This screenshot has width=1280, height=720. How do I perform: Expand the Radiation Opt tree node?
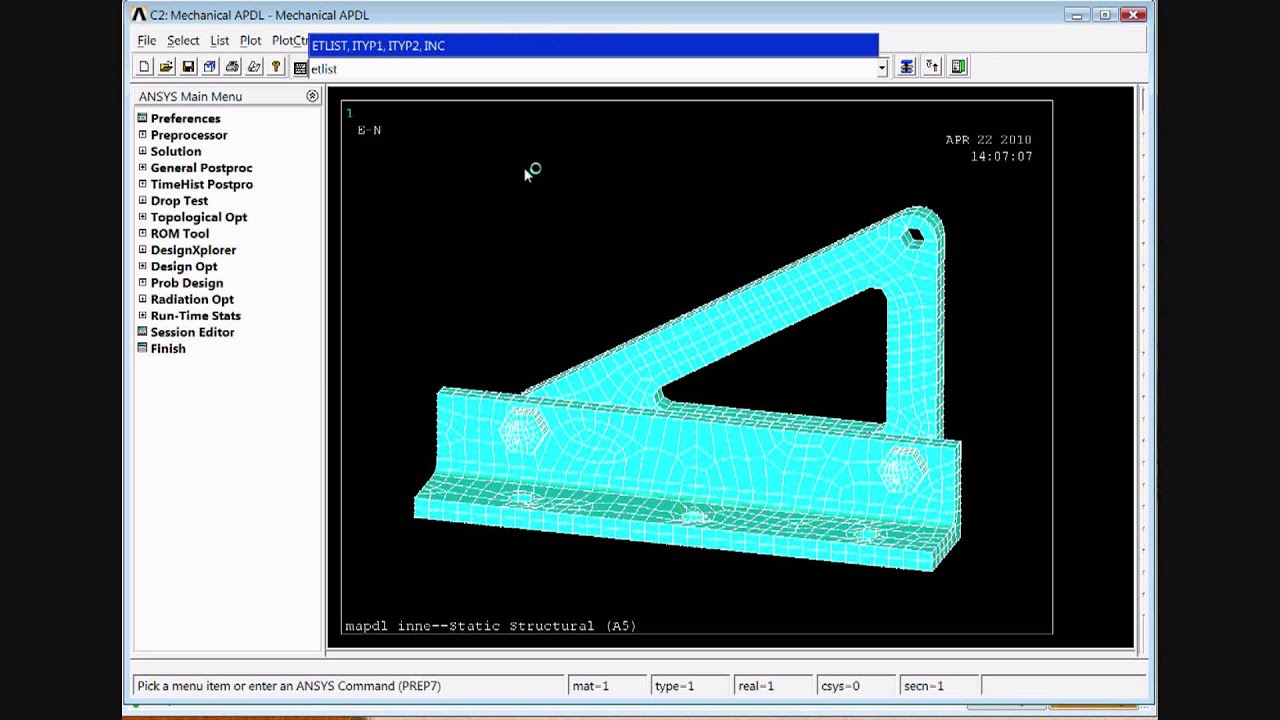(x=142, y=299)
